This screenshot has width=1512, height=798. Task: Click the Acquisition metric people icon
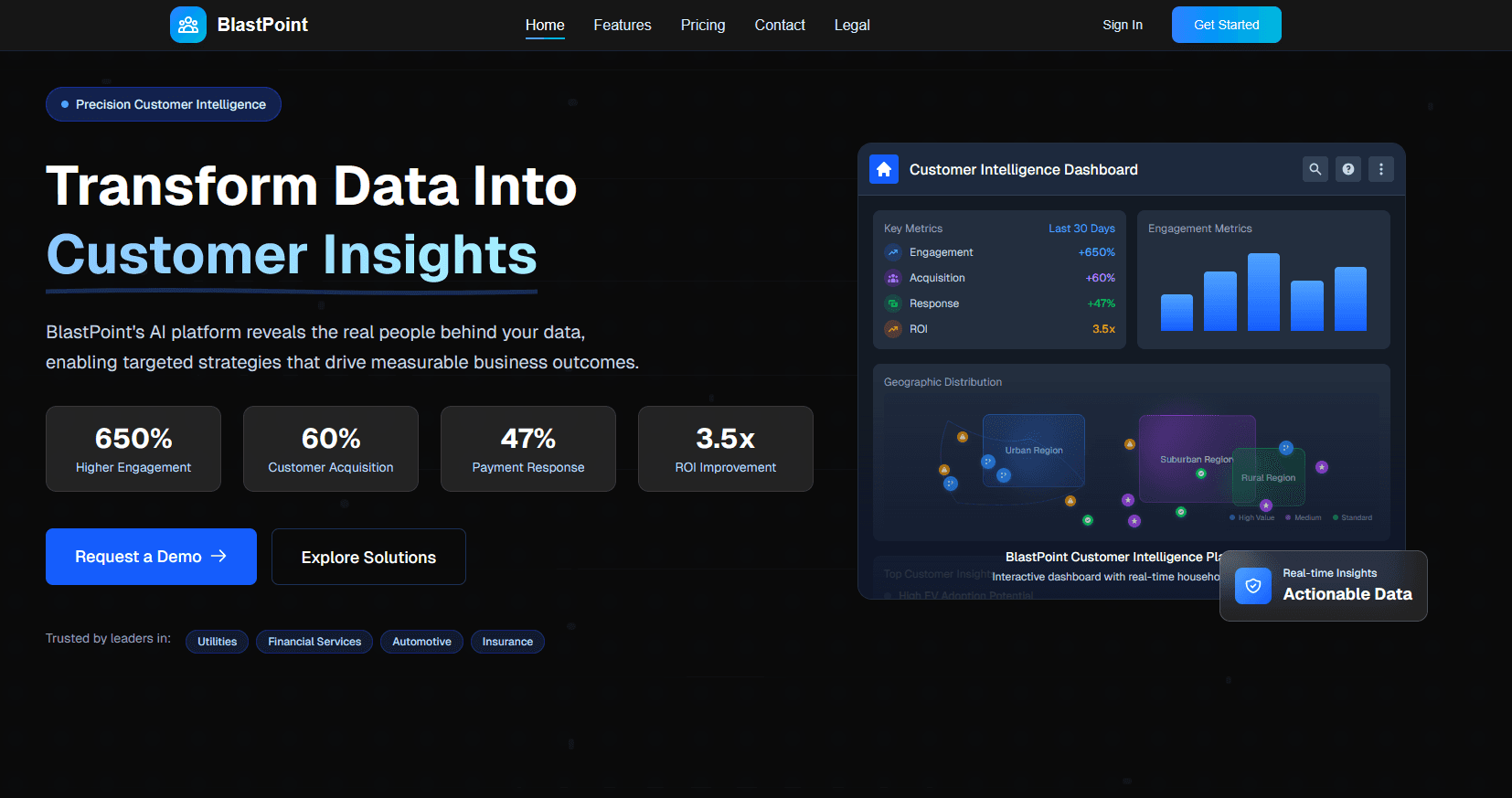click(893, 278)
